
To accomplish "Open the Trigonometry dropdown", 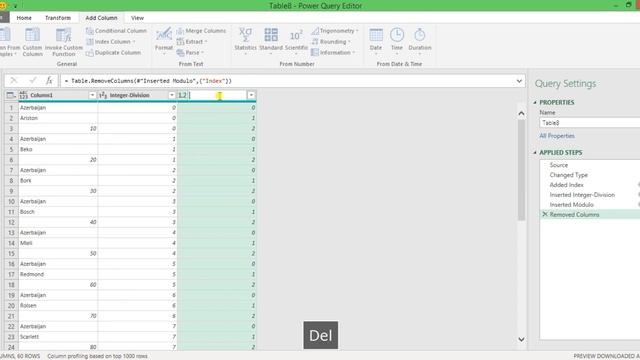I will [x=335, y=31].
